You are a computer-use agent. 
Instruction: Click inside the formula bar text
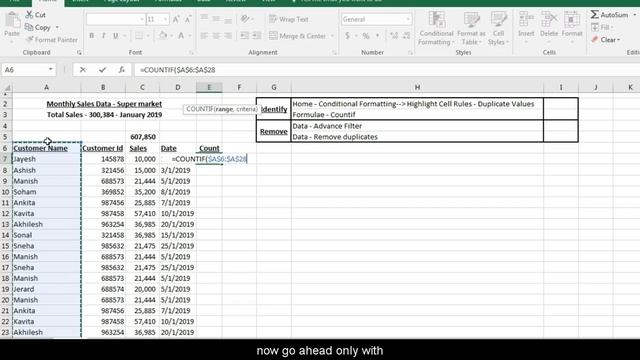tap(178, 70)
